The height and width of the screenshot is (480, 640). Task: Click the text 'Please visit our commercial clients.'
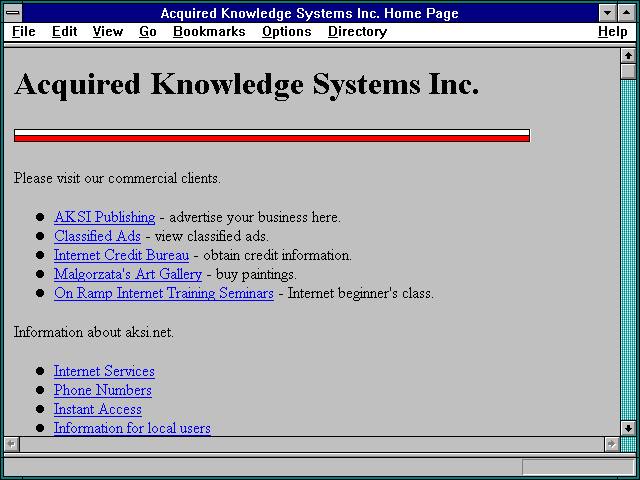point(117,178)
